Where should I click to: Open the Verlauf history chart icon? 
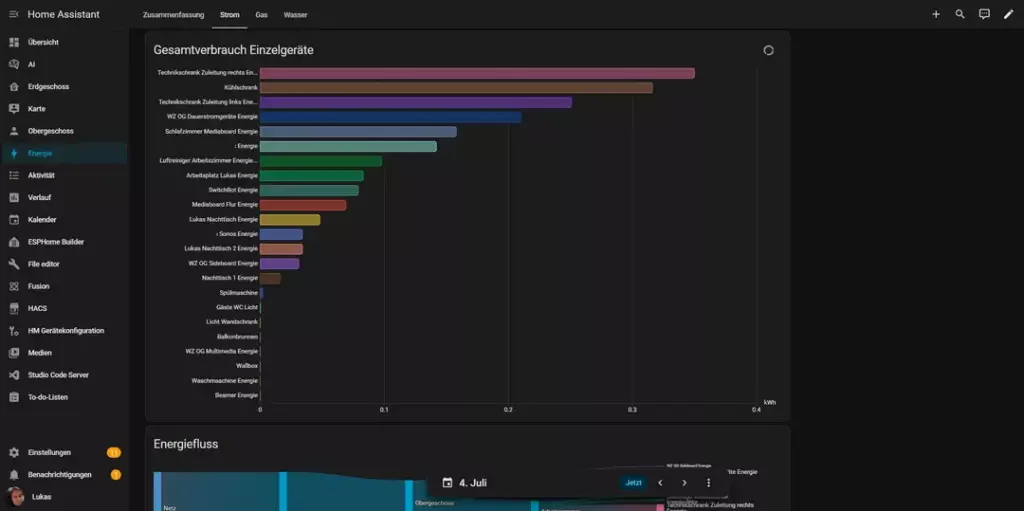click(x=14, y=197)
